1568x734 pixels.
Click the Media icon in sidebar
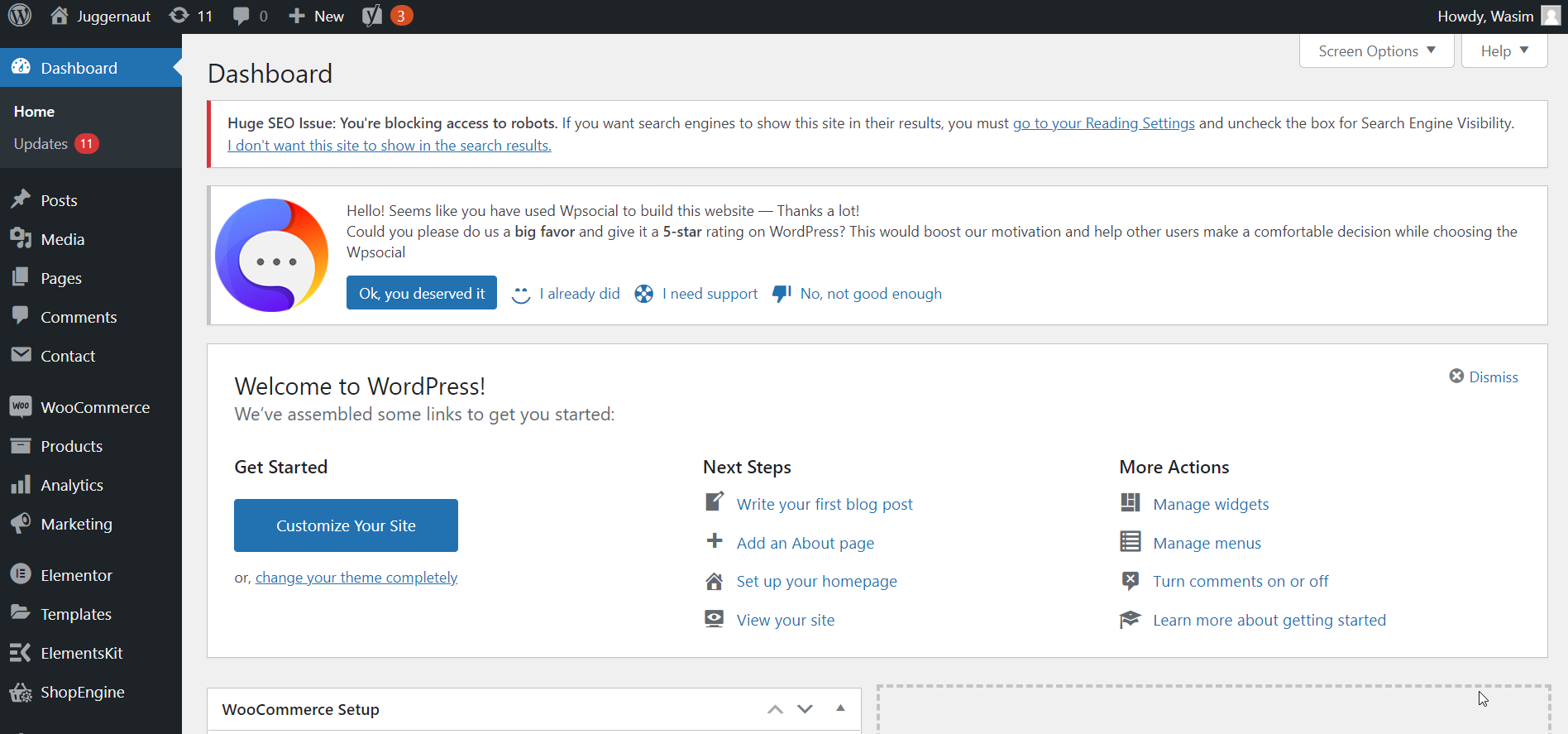tap(21, 238)
